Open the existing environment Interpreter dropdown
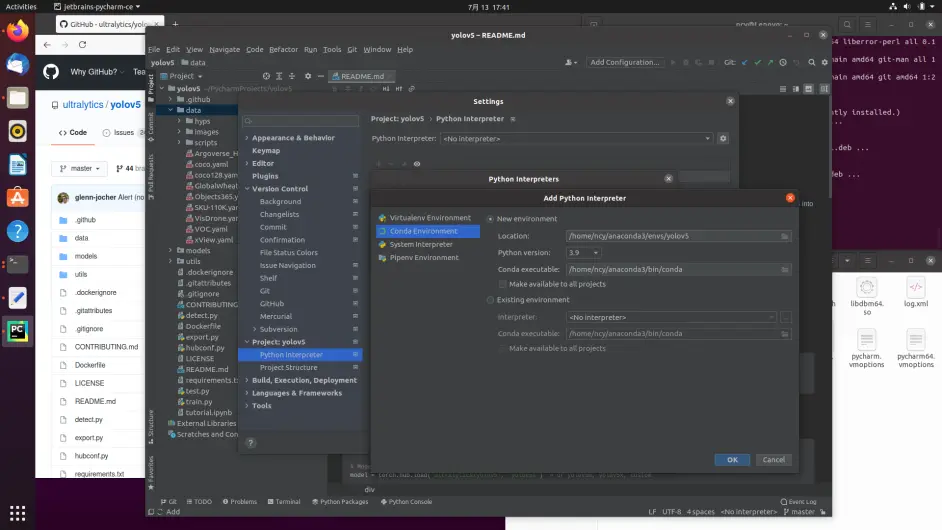Image resolution: width=942 pixels, height=530 pixels. [x=672, y=317]
